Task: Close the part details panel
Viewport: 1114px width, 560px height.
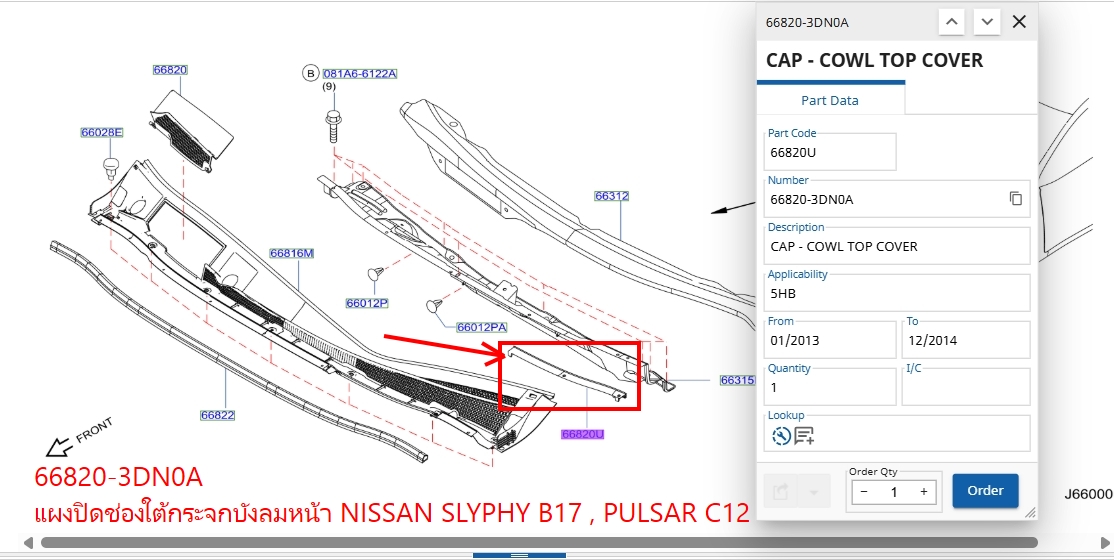Action: 1019,22
